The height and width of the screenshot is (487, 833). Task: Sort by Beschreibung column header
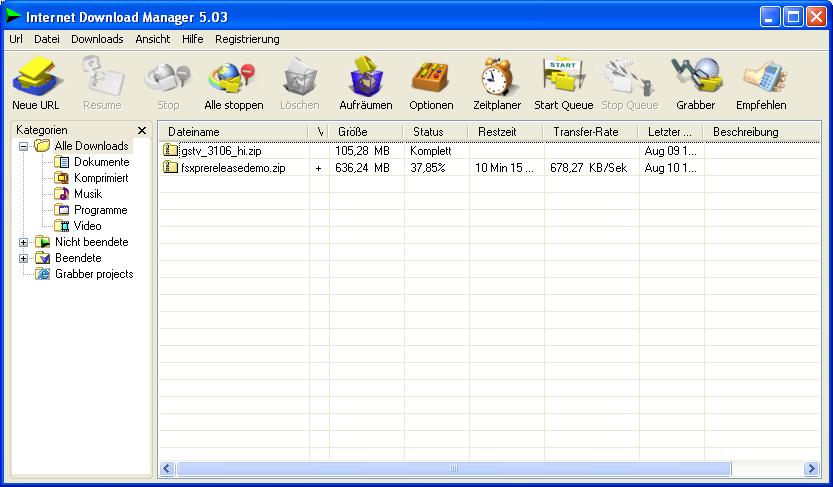pos(762,132)
